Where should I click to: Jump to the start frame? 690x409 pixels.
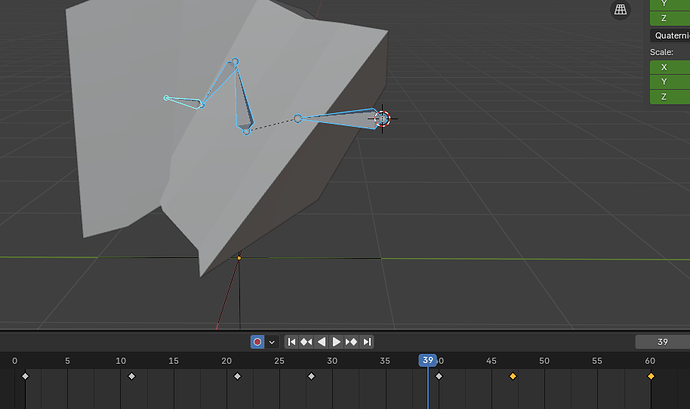tap(291, 342)
